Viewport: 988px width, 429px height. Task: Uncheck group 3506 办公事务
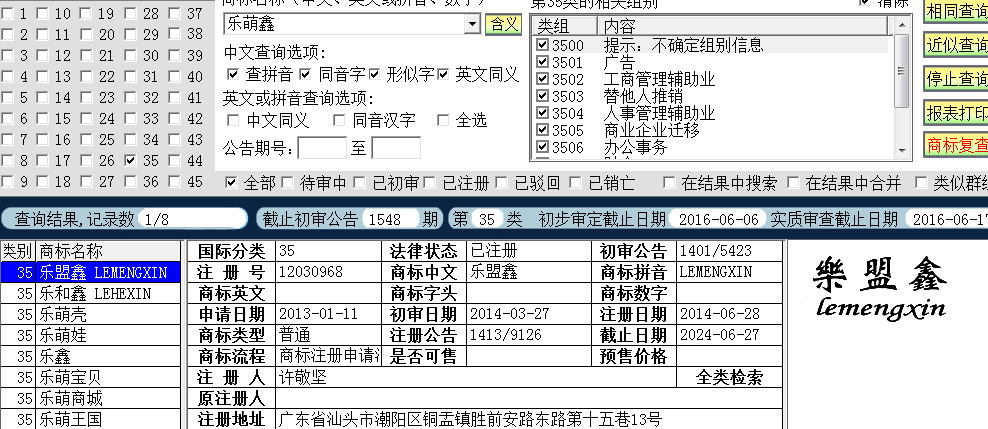point(543,147)
